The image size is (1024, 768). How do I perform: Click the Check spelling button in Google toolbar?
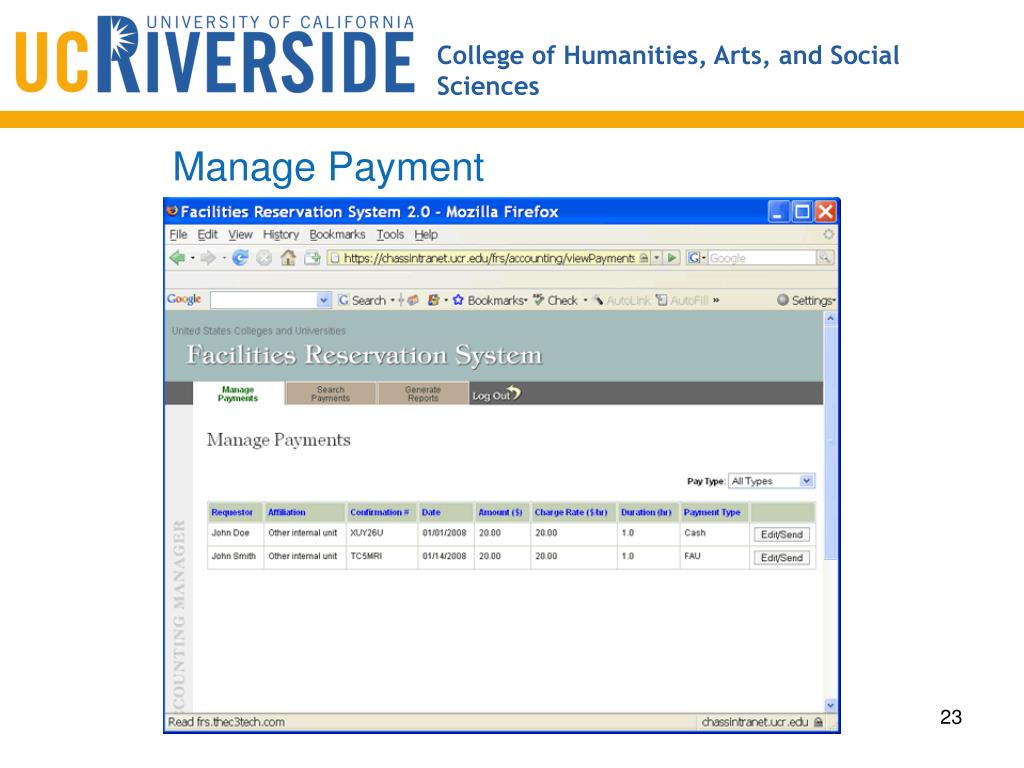(555, 300)
